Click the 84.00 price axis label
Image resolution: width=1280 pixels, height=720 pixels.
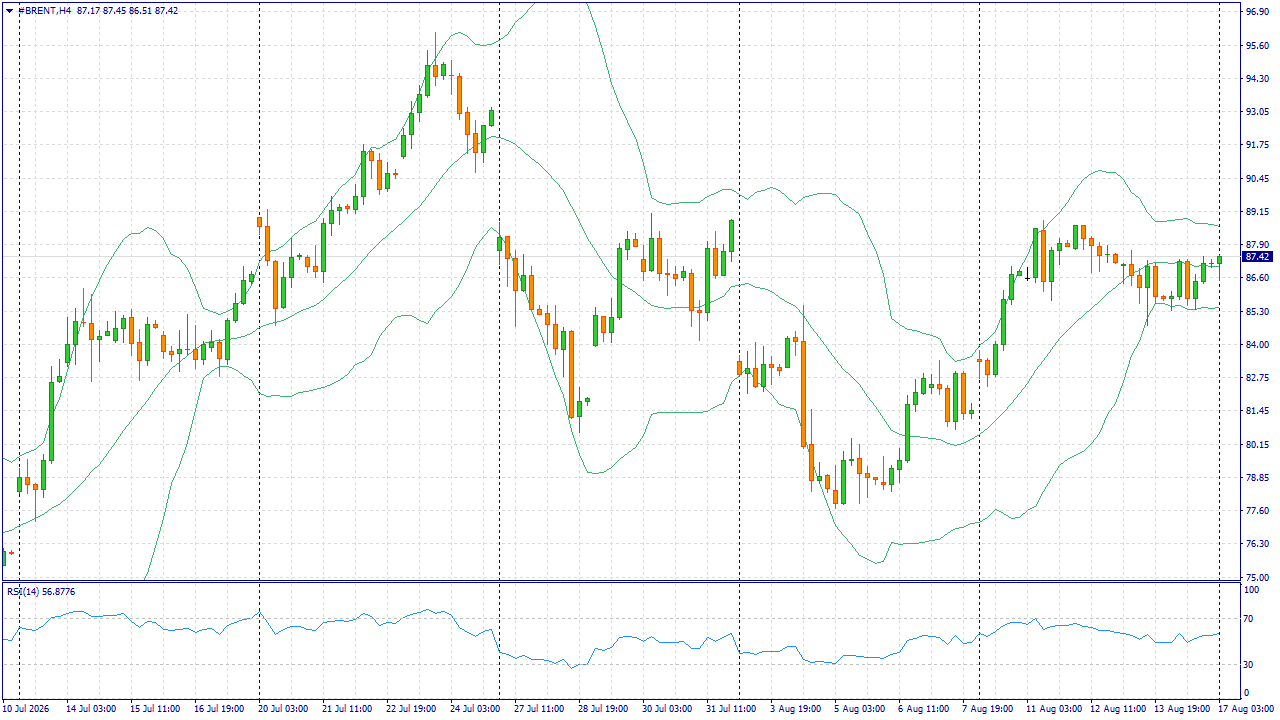[1257, 344]
